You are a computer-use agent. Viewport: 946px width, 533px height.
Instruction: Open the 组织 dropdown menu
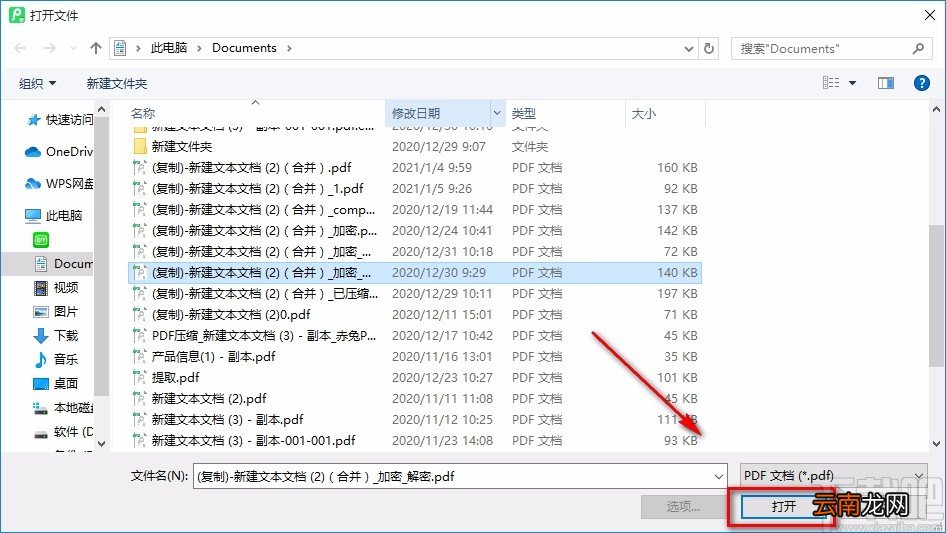[x=37, y=83]
